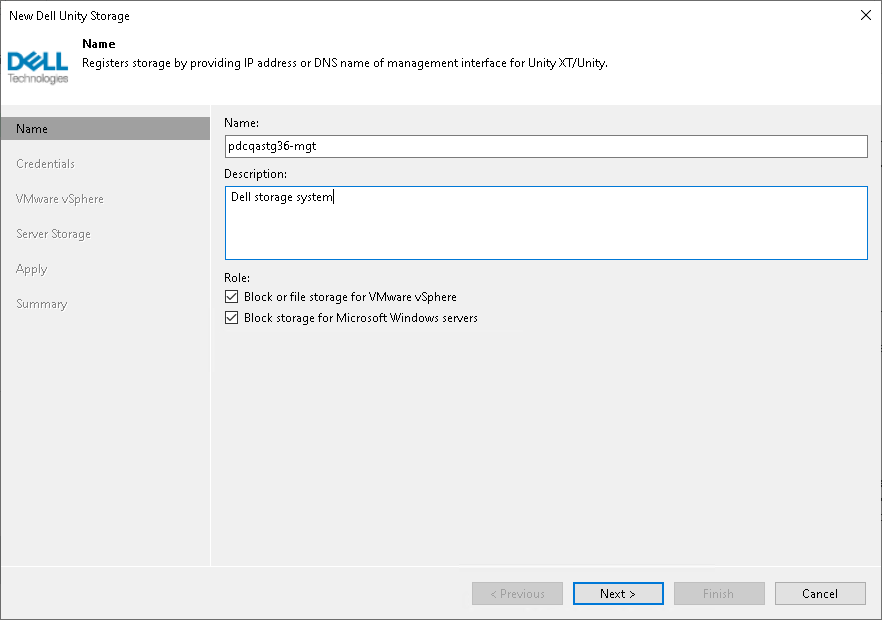Click the Registers storage description text
This screenshot has width=882, height=620.
[x=345, y=63]
